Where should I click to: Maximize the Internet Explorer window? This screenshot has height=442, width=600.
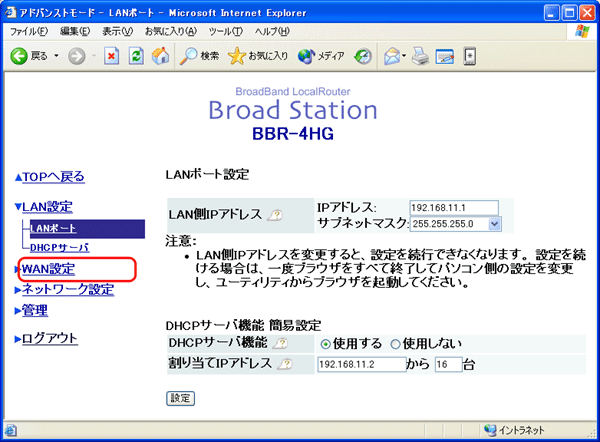[x=569, y=13]
